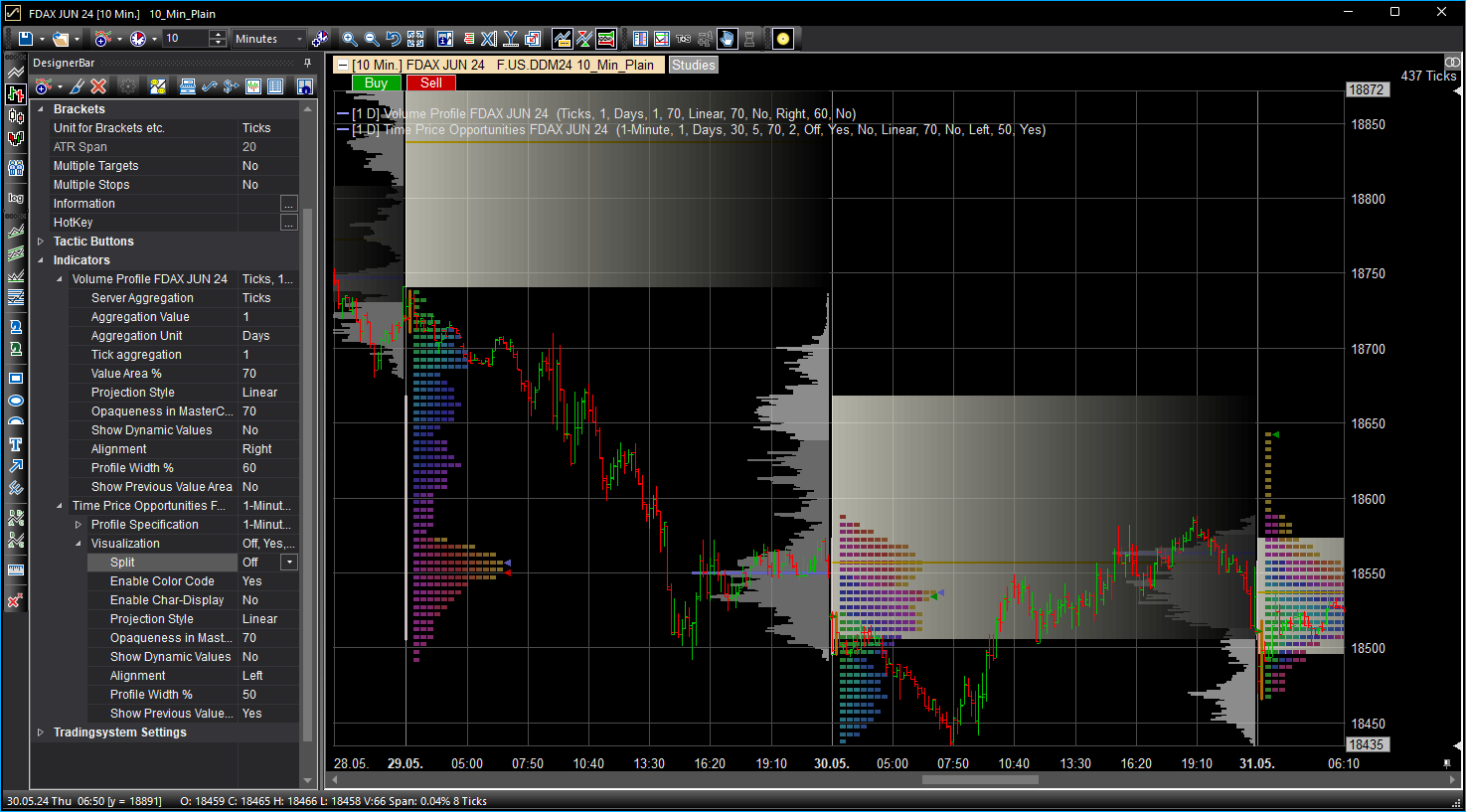The image size is (1466, 812).
Task: Click the Studies tab in chart header
Action: coord(693,65)
